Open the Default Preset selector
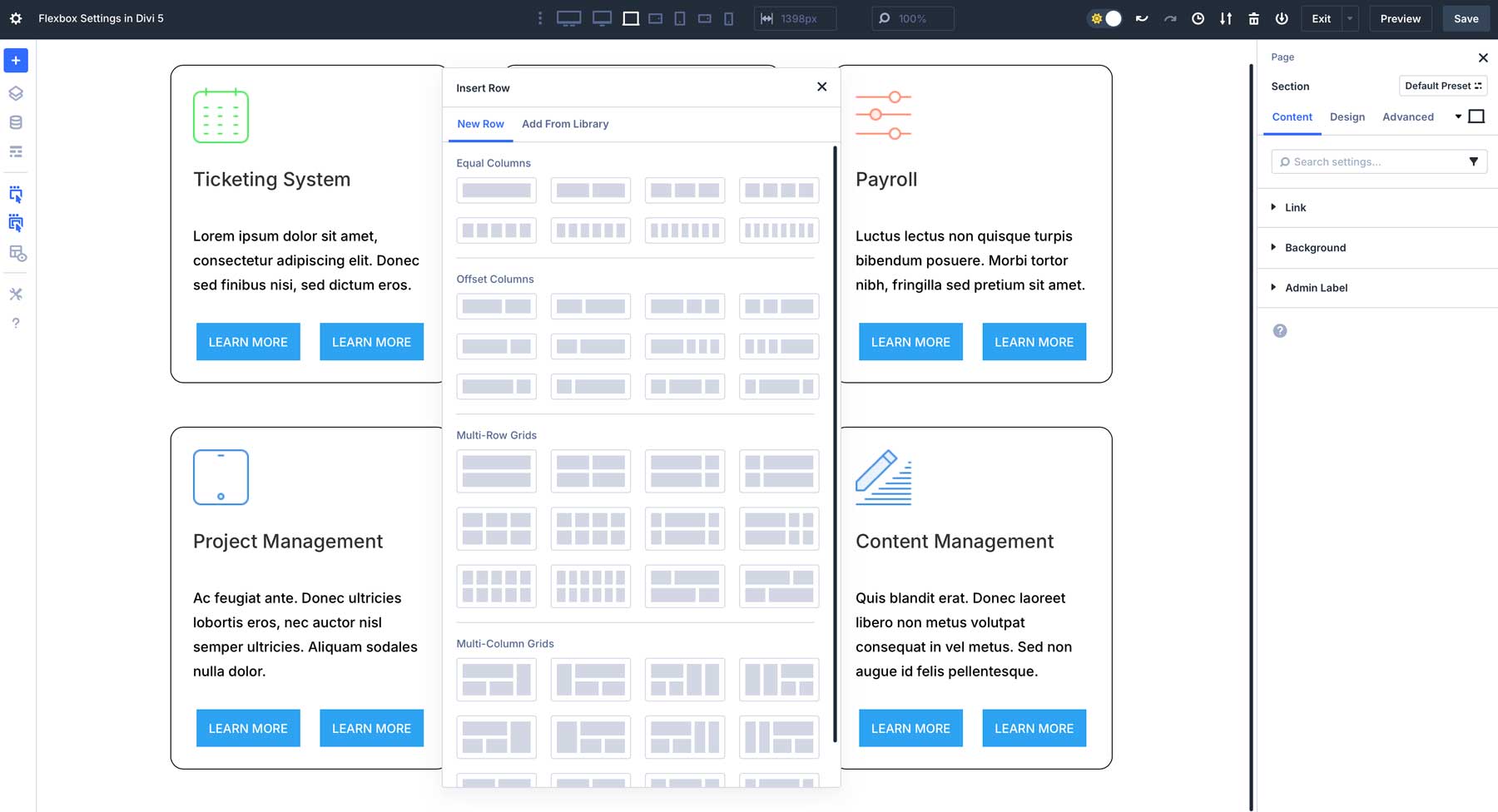 (1442, 86)
